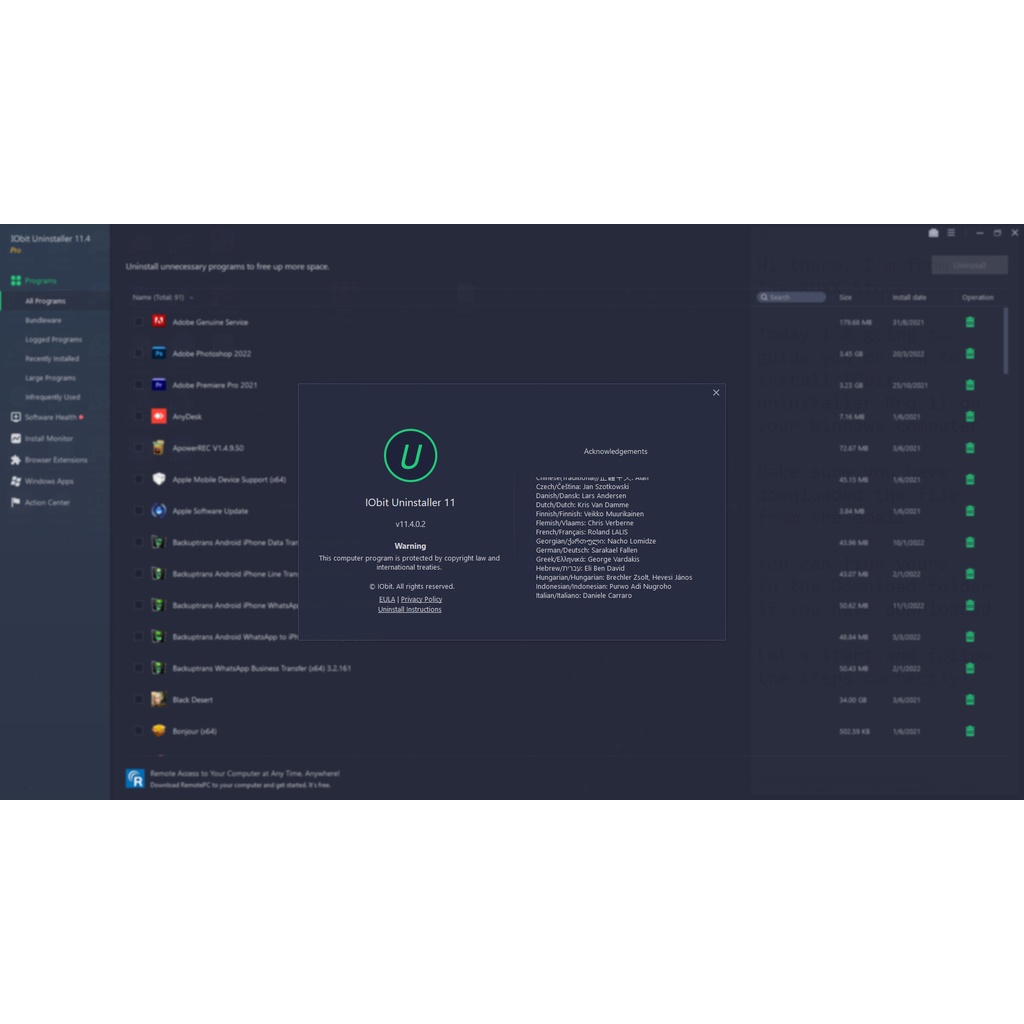The height and width of the screenshot is (1024, 1024).
Task: Open the EULA link in About dialog
Action: [x=387, y=599]
